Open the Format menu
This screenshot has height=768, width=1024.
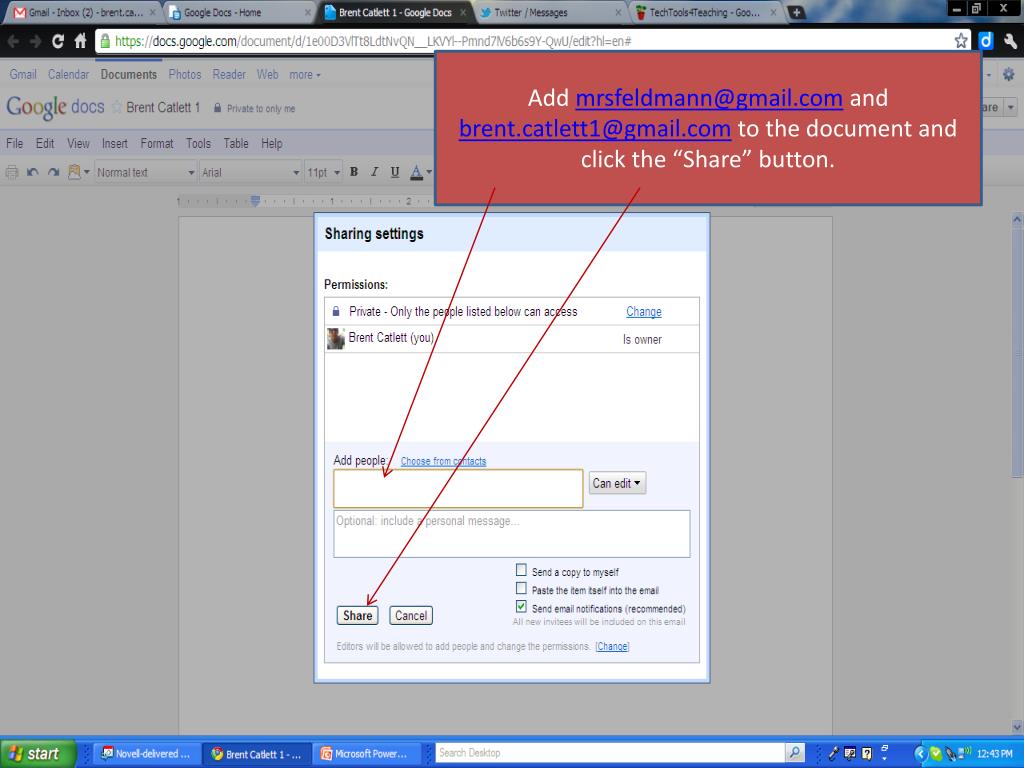tap(157, 143)
